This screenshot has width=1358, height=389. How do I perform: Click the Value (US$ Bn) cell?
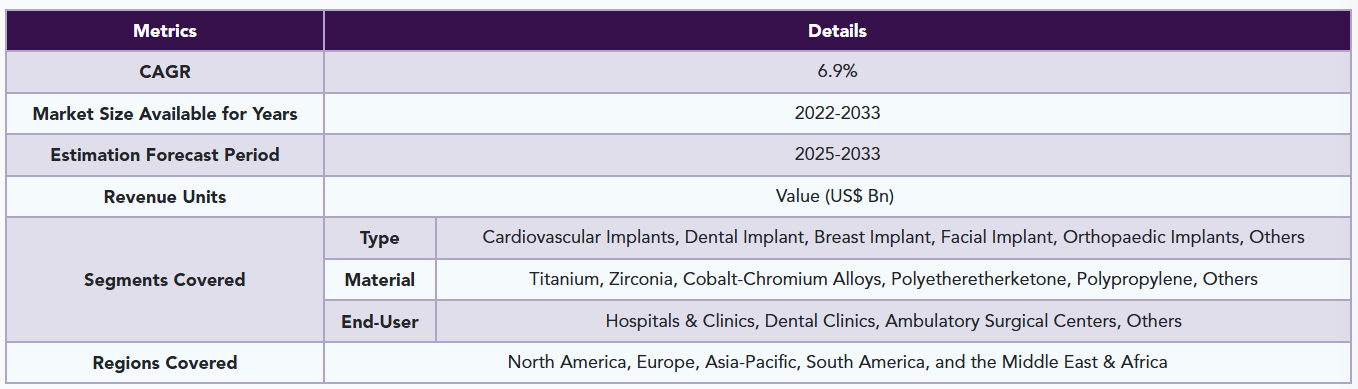tap(837, 197)
